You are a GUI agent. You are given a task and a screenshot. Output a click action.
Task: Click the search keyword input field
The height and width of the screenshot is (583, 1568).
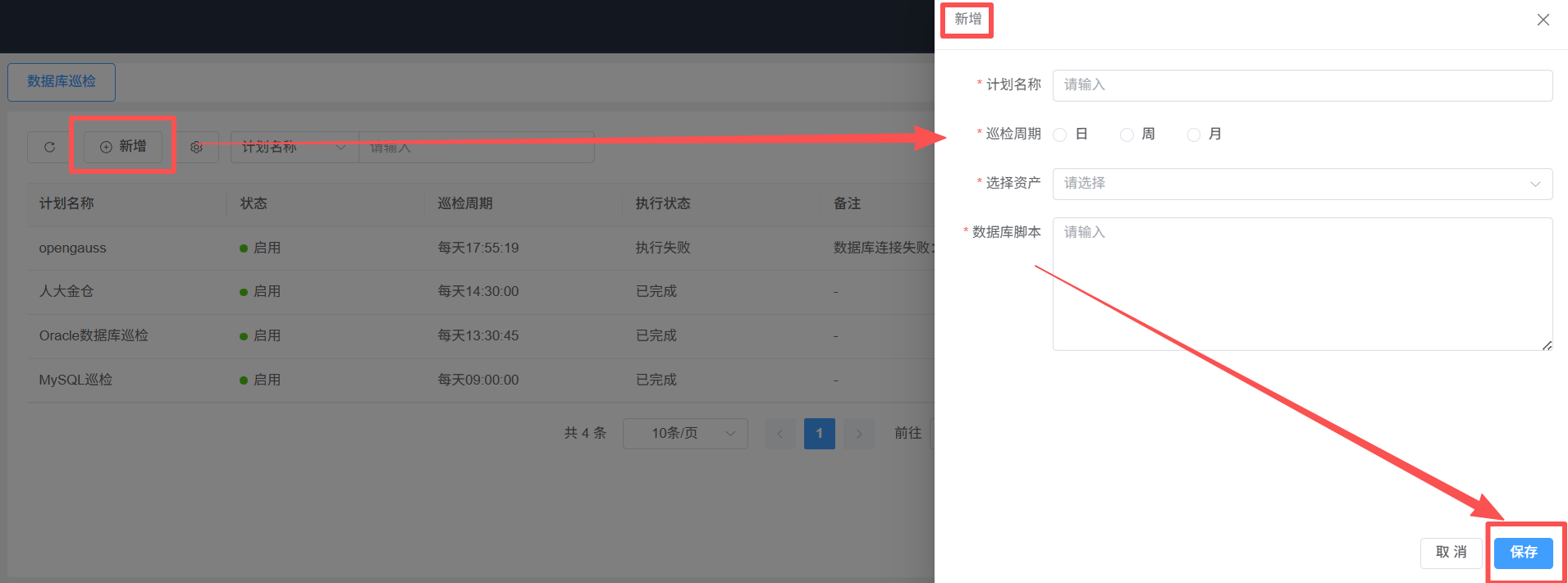pos(476,147)
